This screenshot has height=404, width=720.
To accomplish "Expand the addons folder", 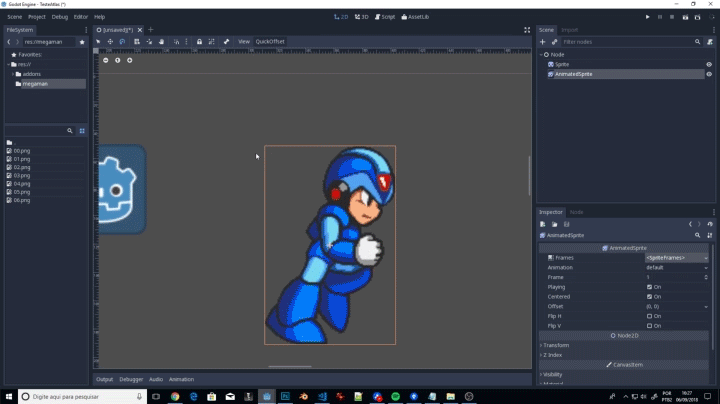I will click(13, 74).
